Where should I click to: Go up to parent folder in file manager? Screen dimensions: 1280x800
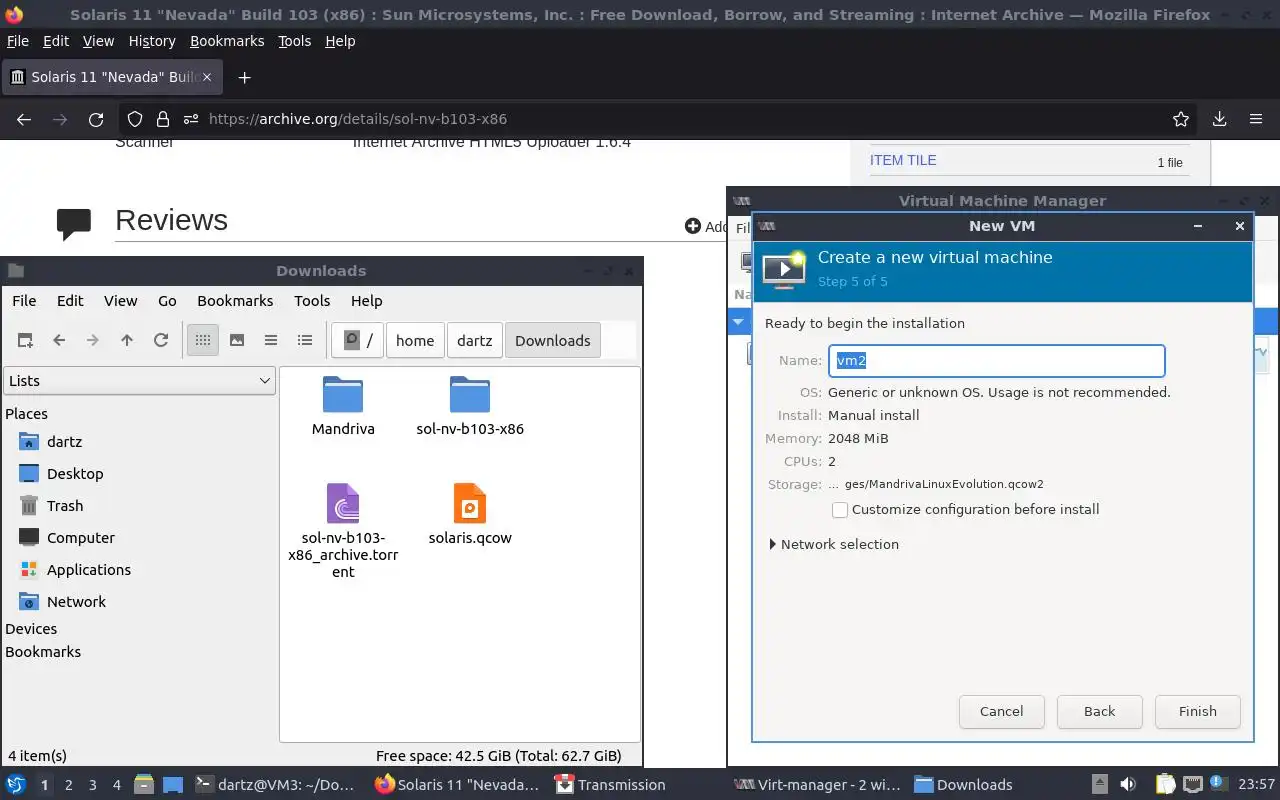coord(127,340)
